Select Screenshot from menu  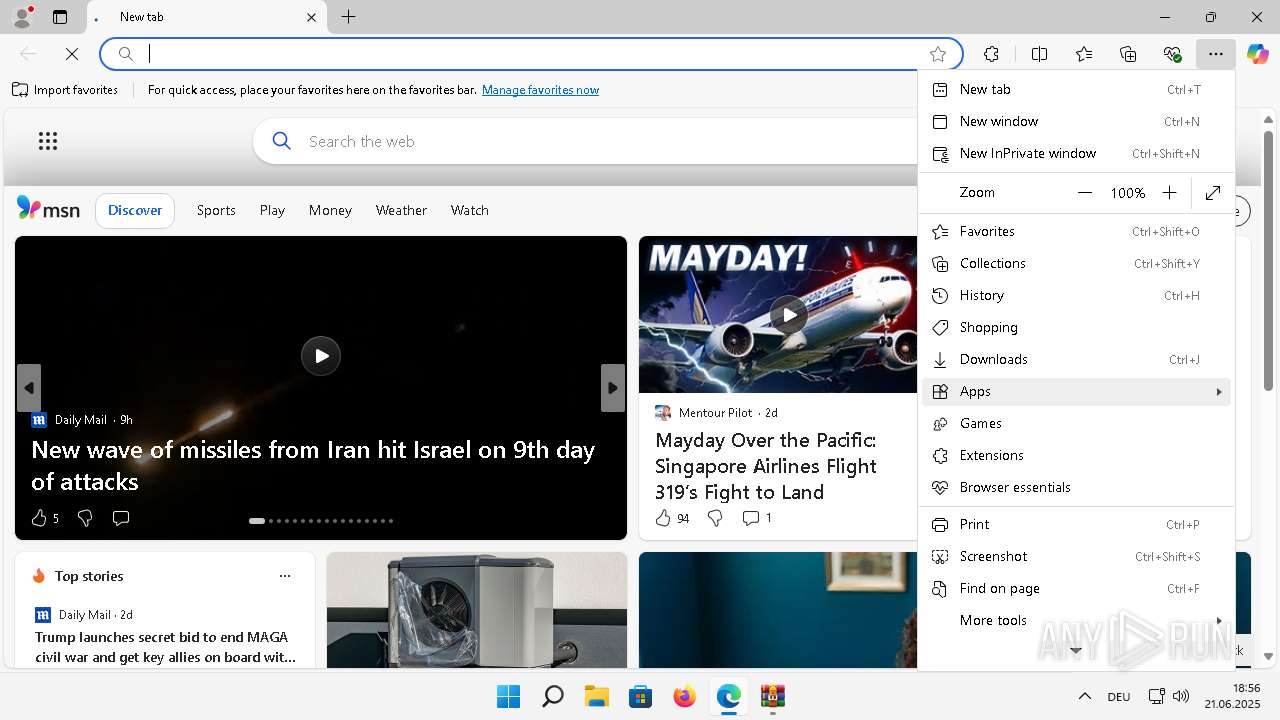point(1075,556)
